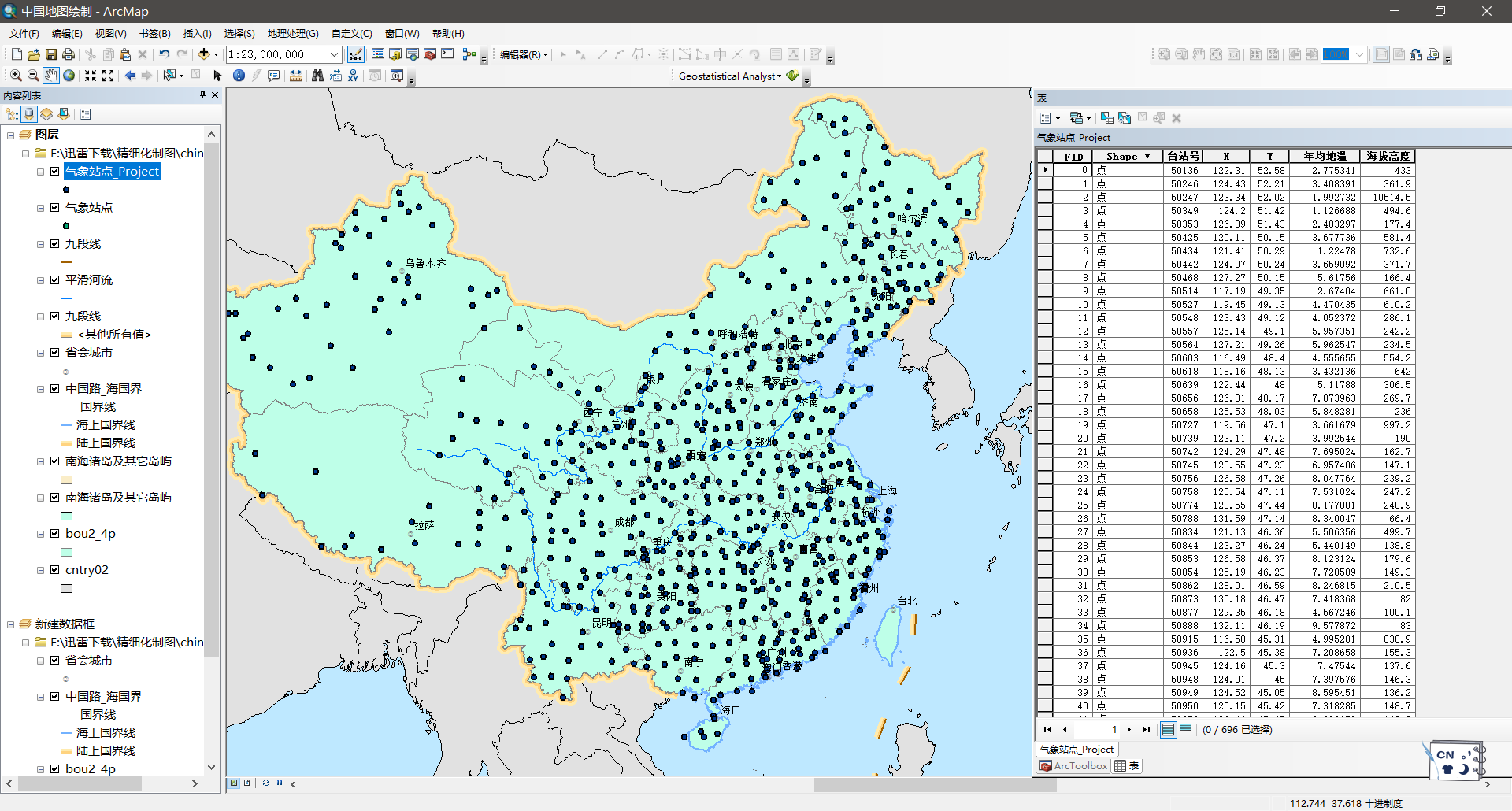Click the 海拔高度 column header
The image size is (1512, 811).
pos(1388,156)
